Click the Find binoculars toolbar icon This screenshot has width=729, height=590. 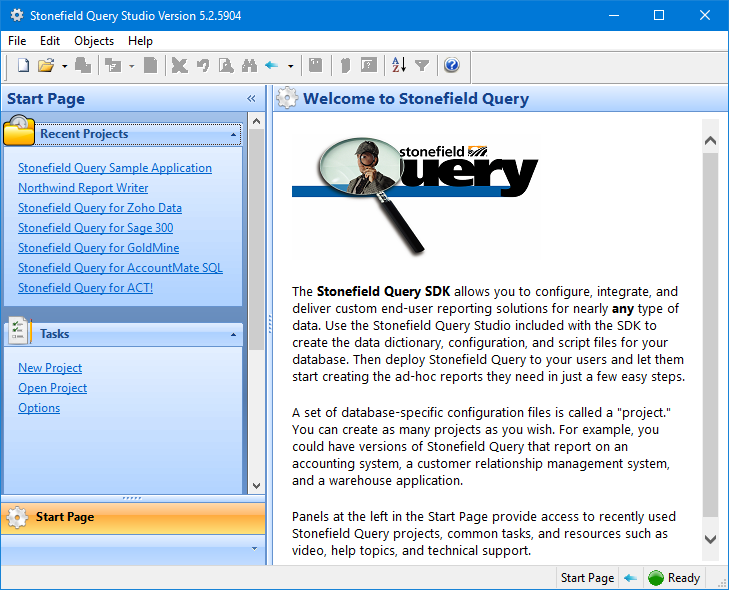pos(248,66)
